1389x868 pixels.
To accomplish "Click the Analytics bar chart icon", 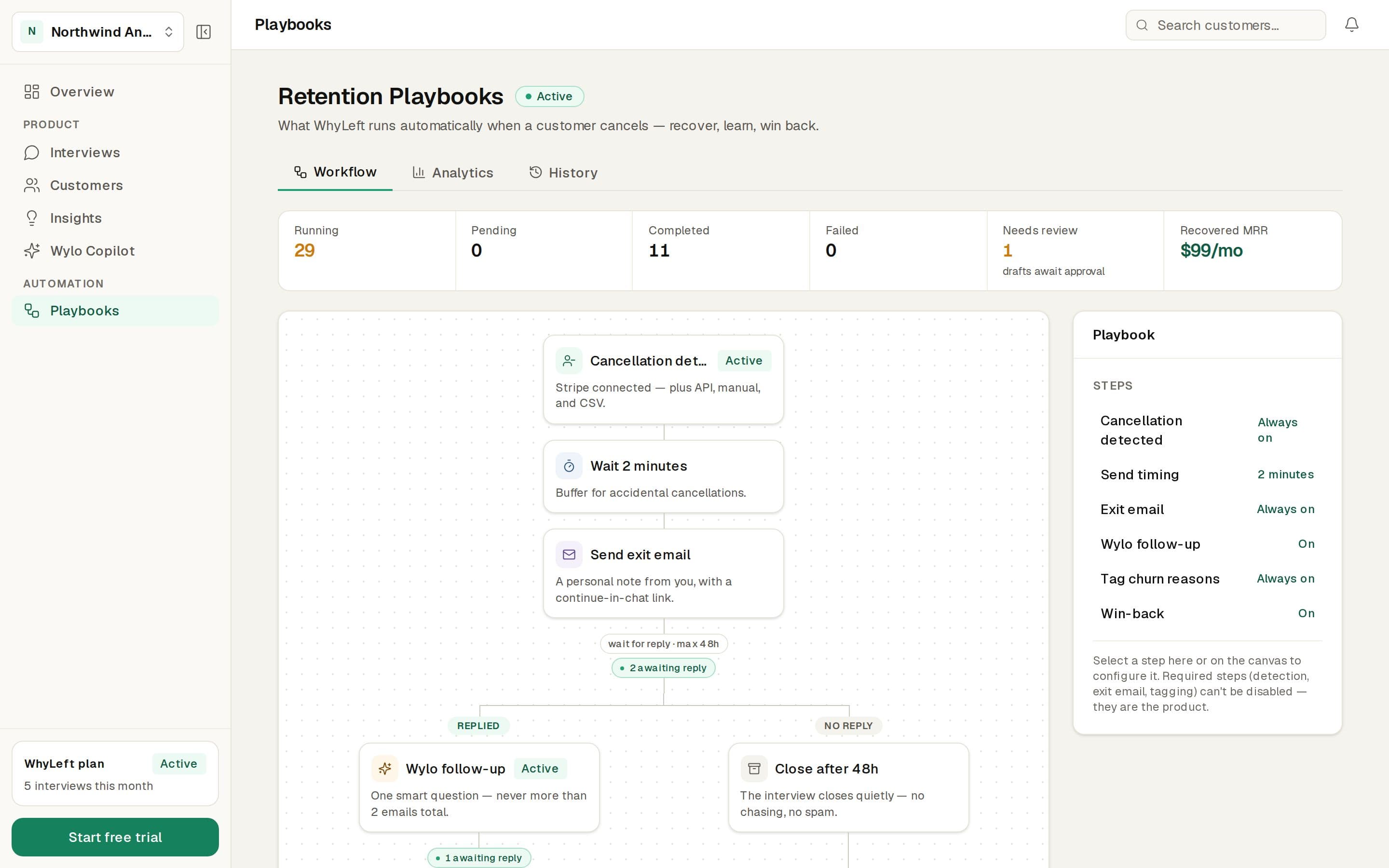I will 419,172.
